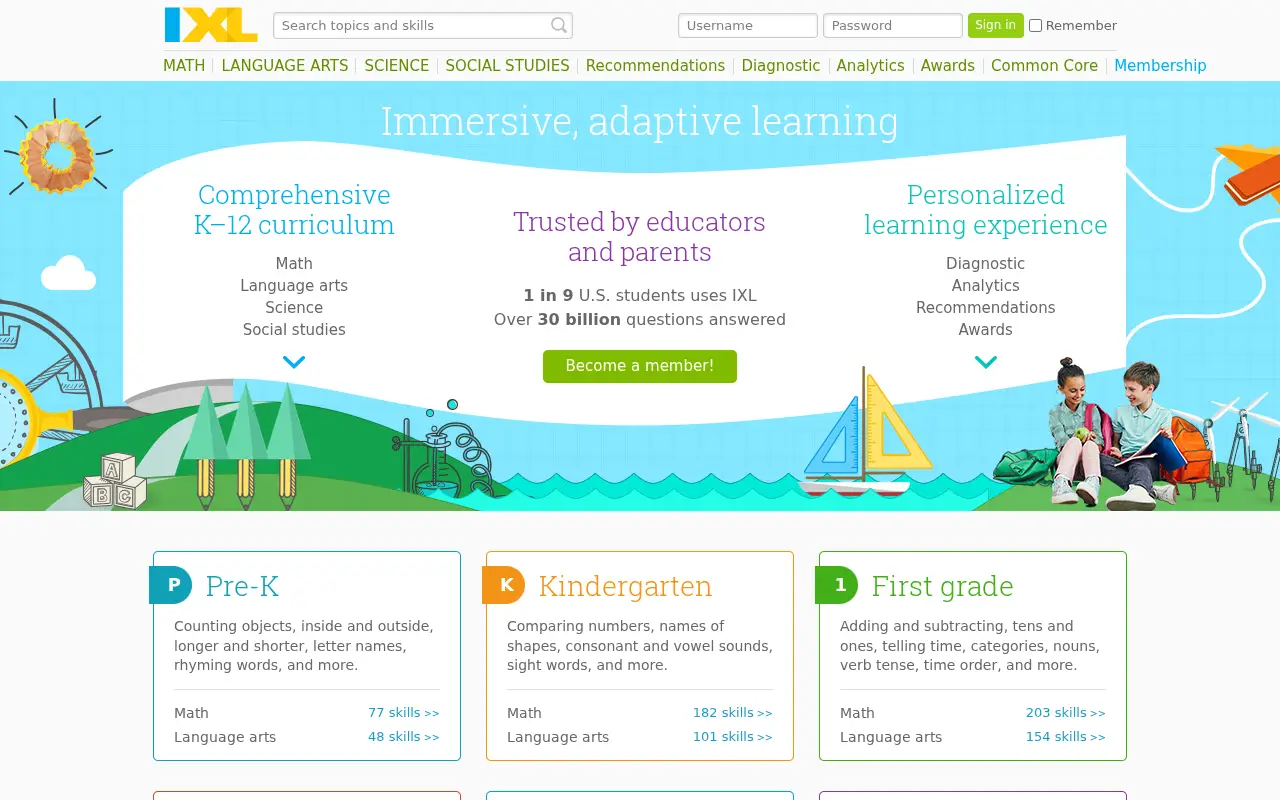
Task: Toggle the Remember checkbox
Action: coord(1036,26)
